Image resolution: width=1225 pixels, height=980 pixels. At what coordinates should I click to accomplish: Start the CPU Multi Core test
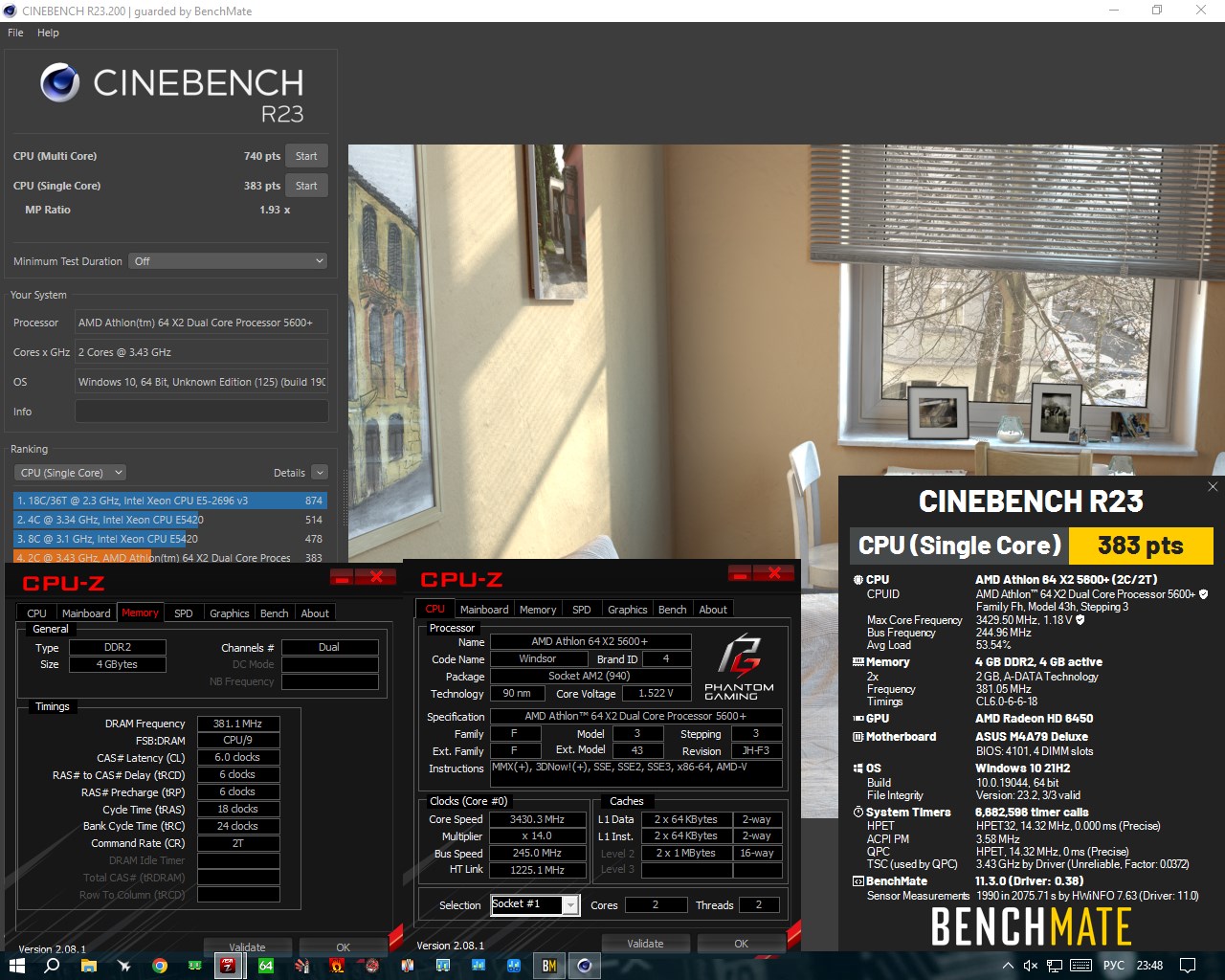[306, 156]
